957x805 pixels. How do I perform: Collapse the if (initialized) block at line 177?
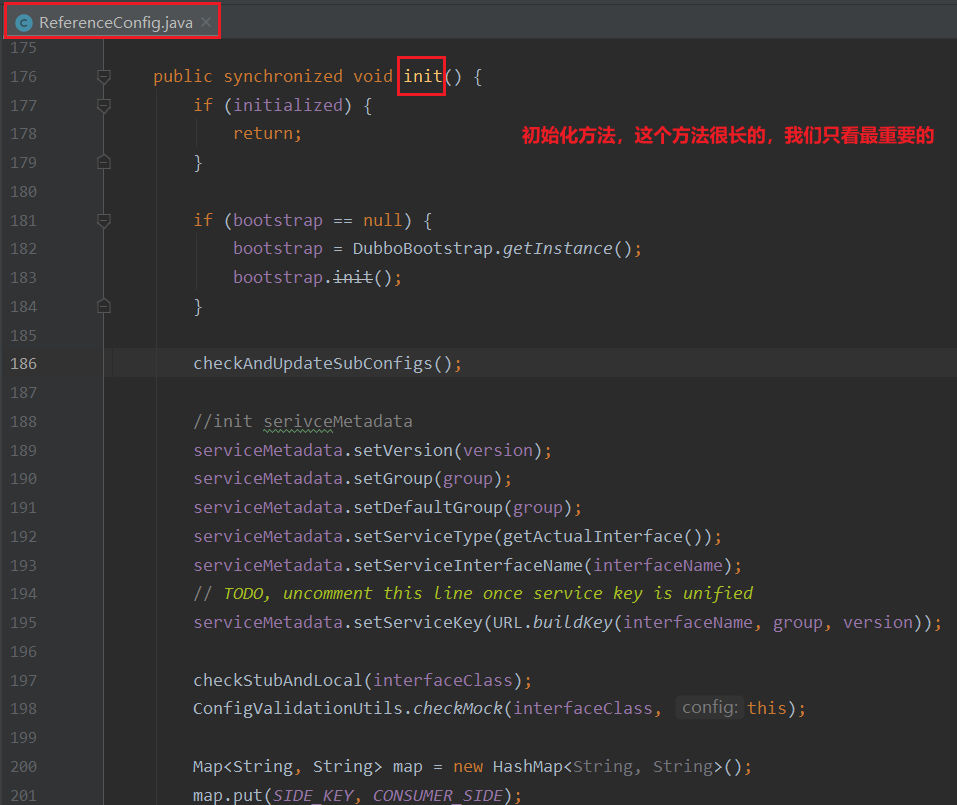tap(104, 106)
